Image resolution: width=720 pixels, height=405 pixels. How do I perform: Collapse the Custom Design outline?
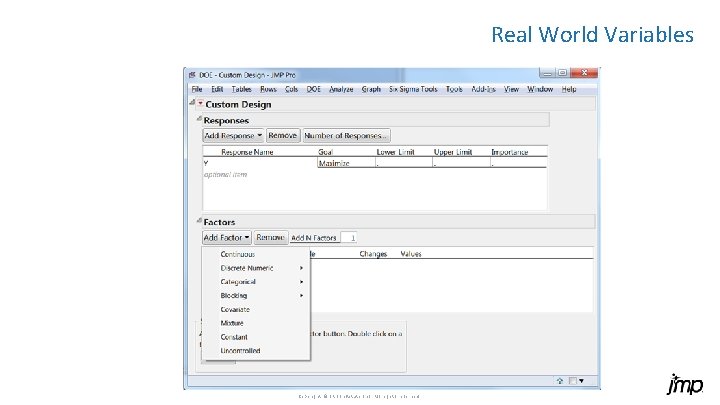[192, 102]
